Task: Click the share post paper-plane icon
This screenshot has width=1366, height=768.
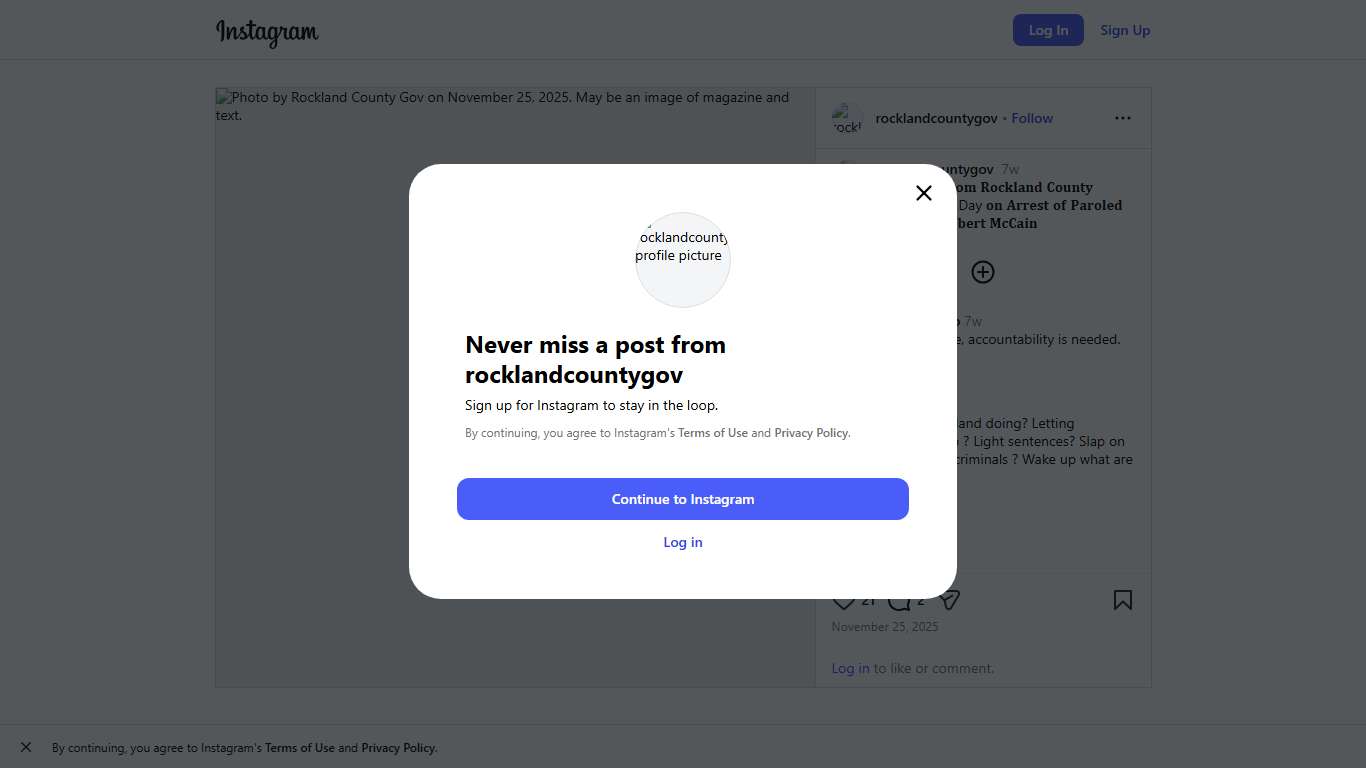Action: click(x=950, y=600)
